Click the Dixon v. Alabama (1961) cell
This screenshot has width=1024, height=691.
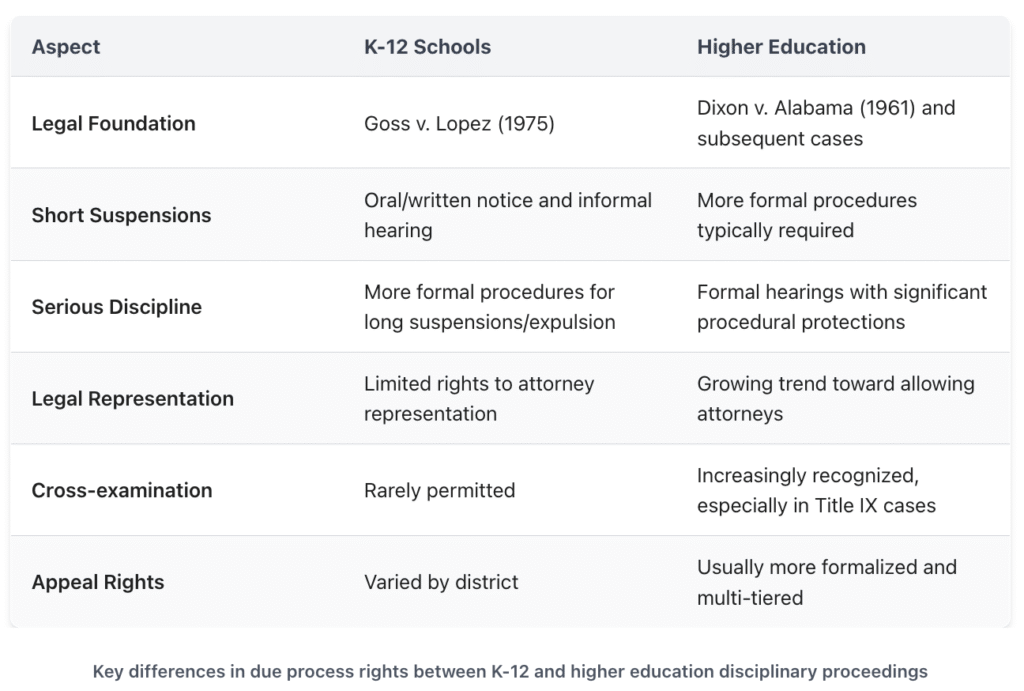coord(825,123)
